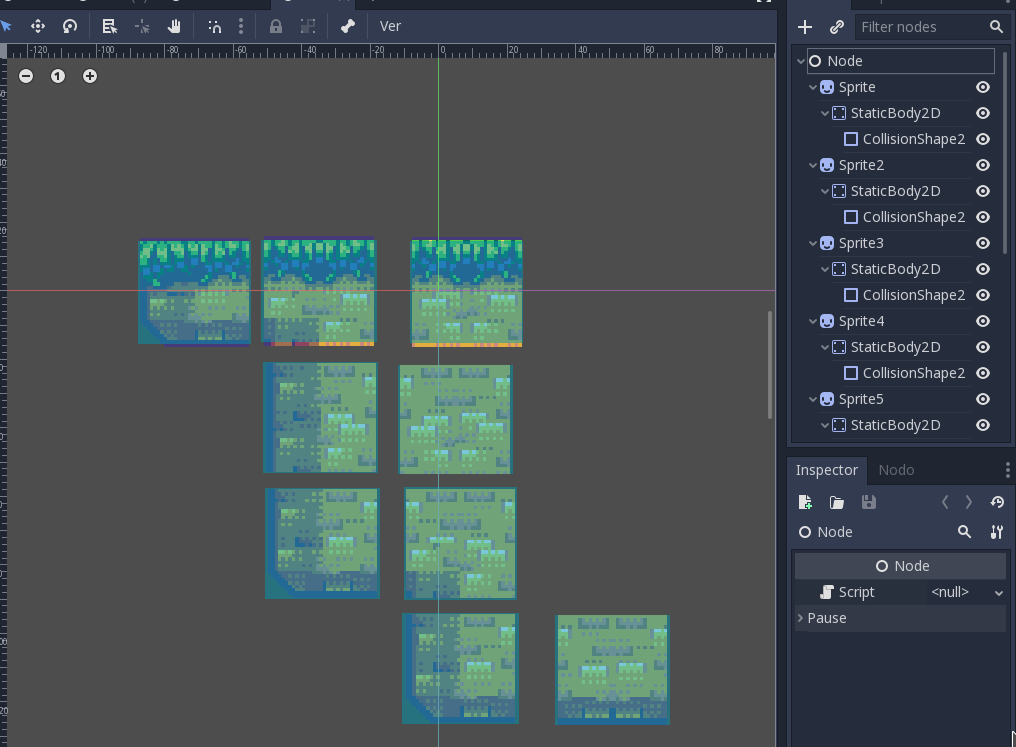
Task: Open snapping options via three-dots icon
Action: tap(241, 26)
